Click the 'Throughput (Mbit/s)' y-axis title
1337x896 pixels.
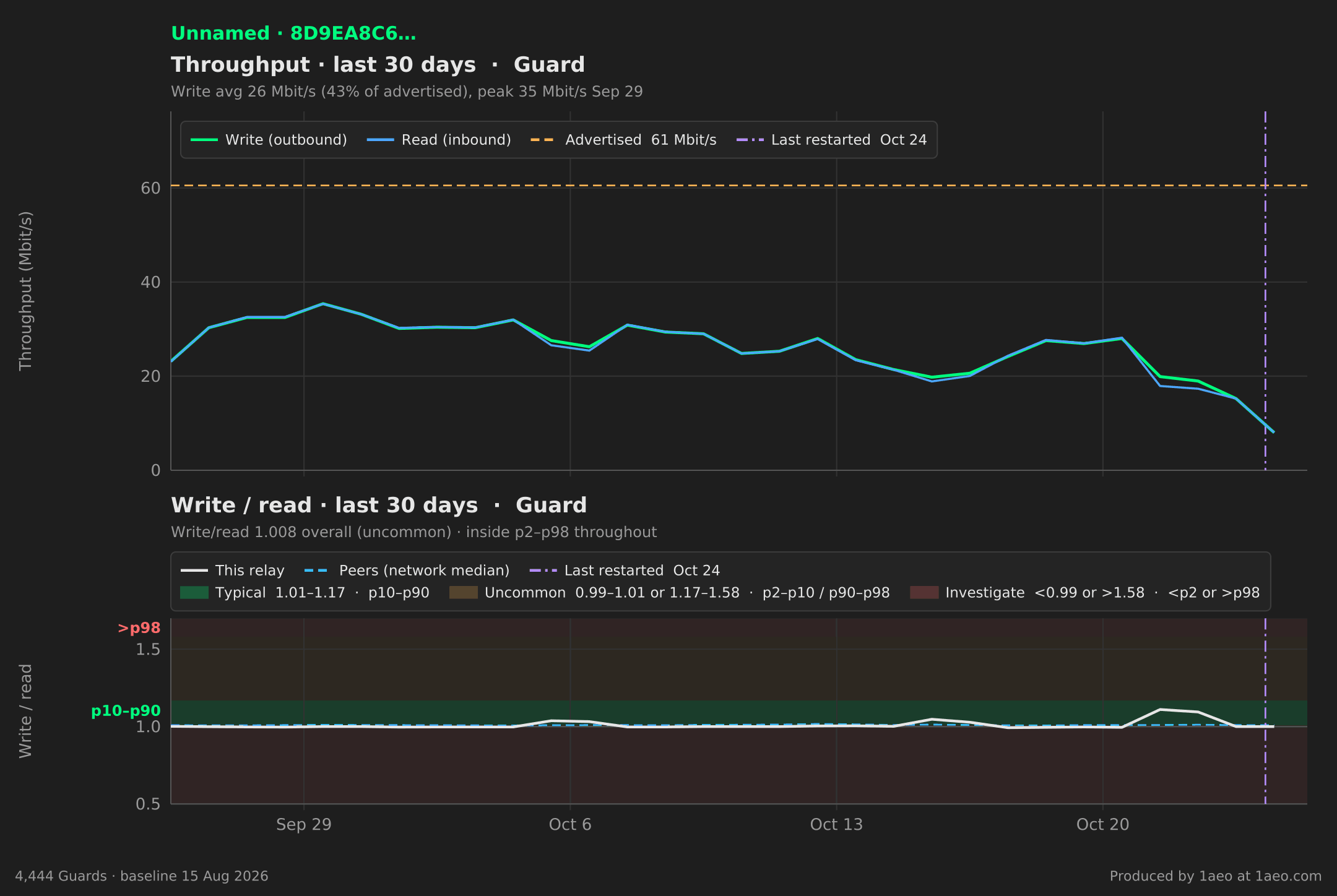click(x=25, y=291)
